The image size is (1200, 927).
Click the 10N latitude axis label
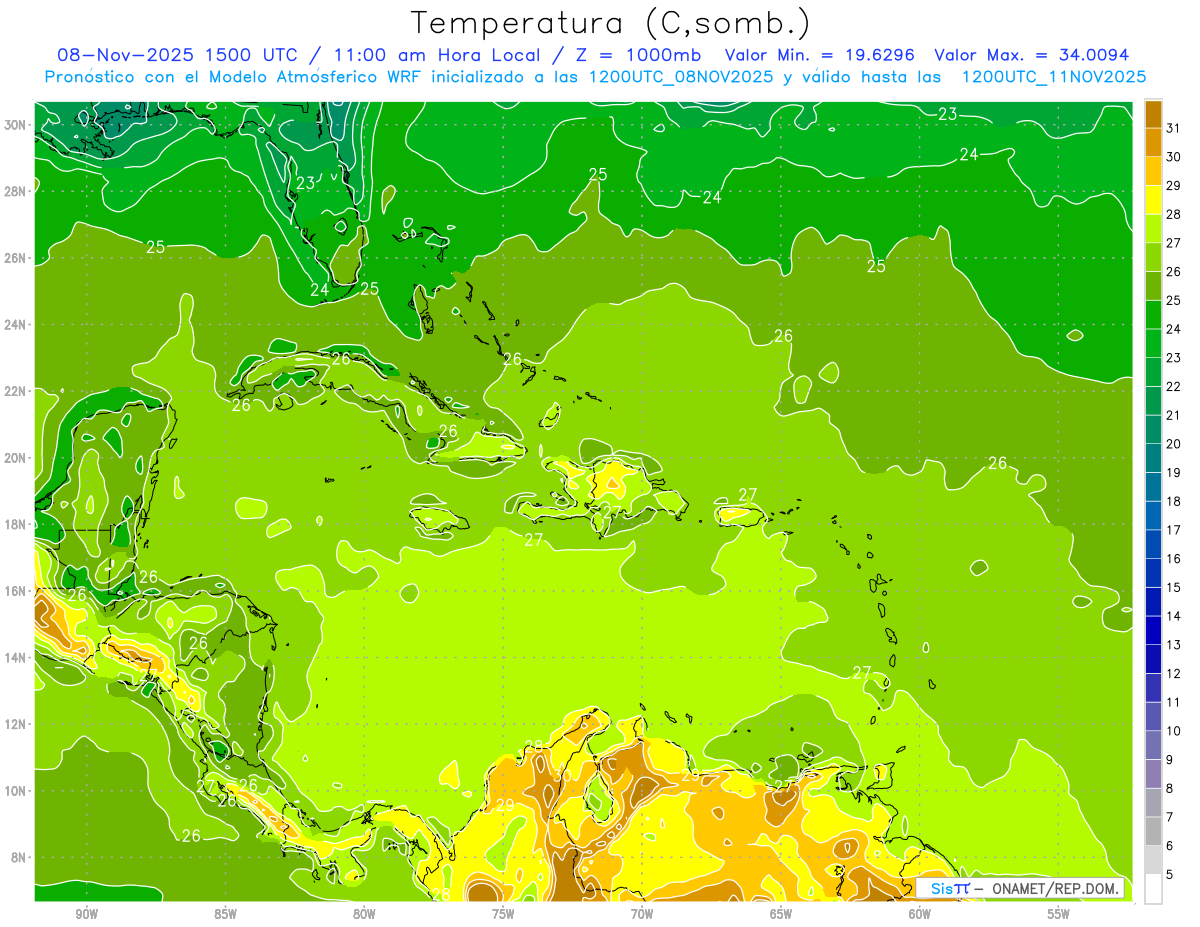pos(15,791)
